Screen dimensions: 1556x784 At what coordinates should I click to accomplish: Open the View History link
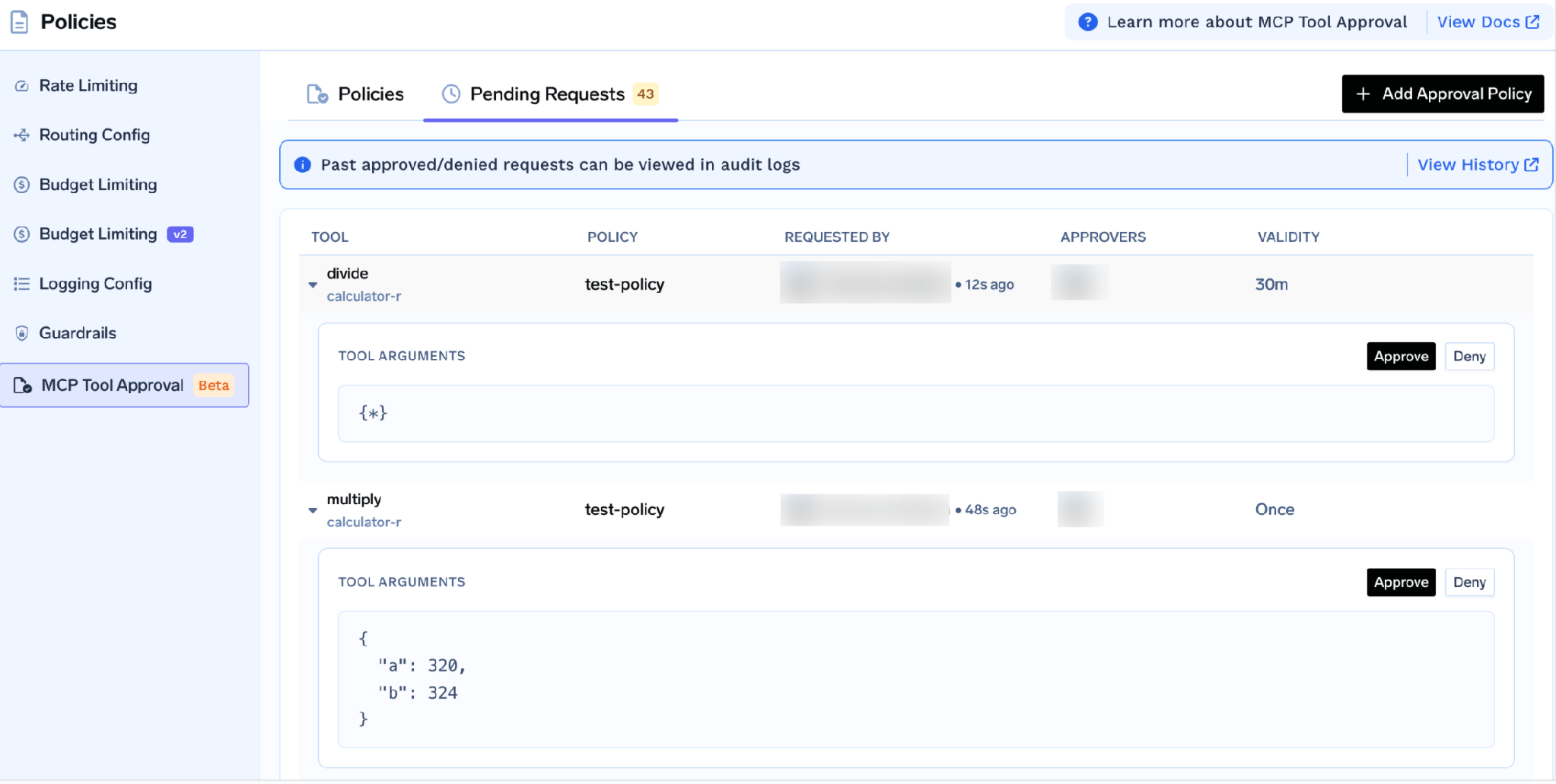tap(1478, 164)
